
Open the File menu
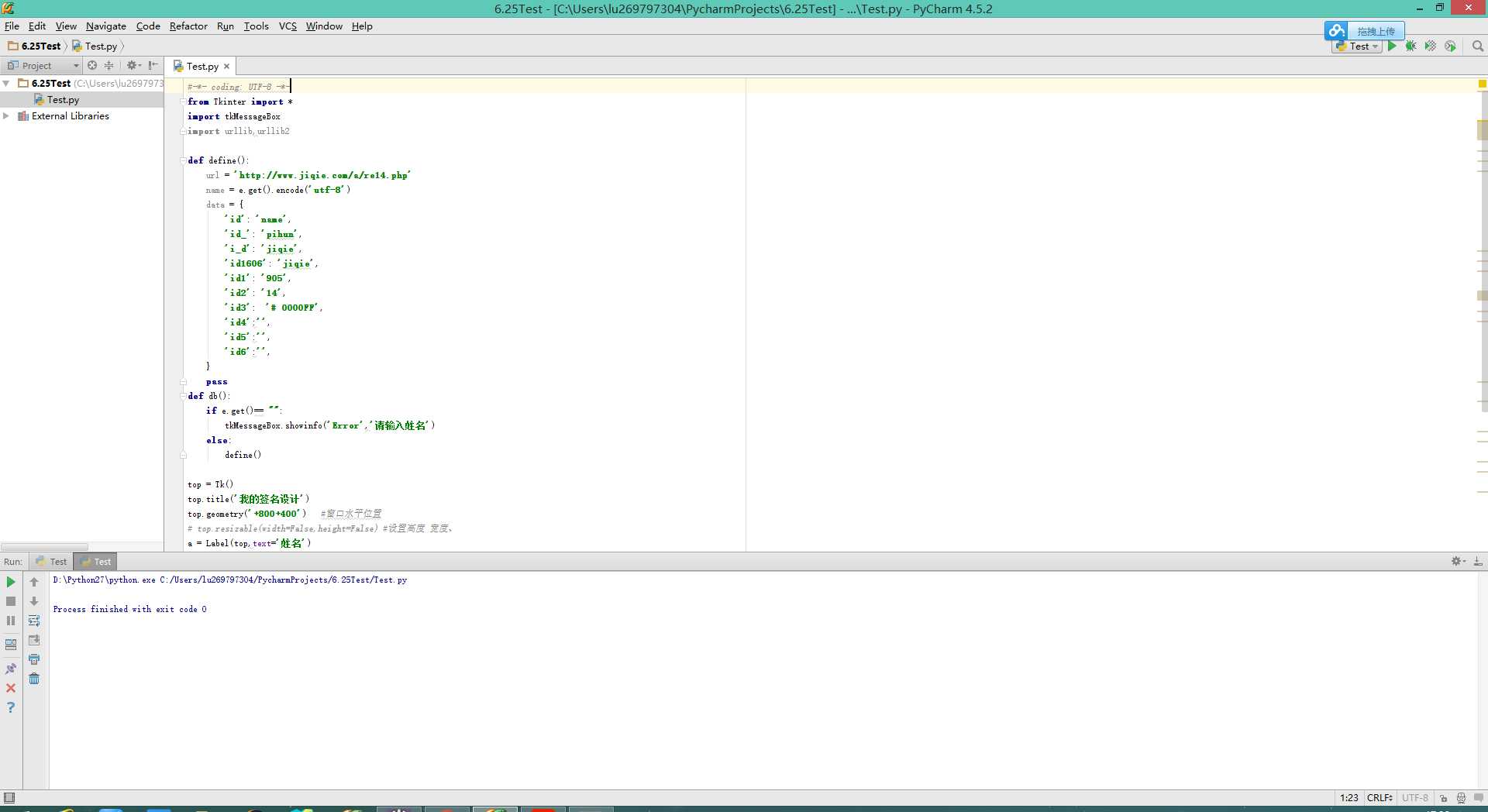12,26
